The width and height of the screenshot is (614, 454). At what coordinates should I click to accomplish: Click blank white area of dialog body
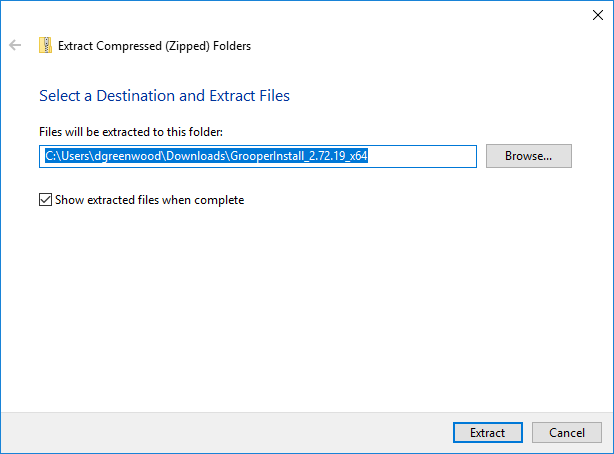300,300
